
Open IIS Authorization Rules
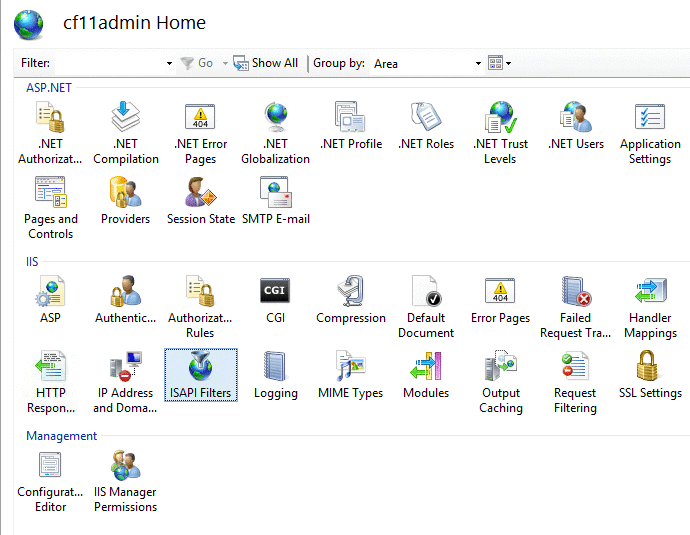pyautogui.click(x=200, y=307)
